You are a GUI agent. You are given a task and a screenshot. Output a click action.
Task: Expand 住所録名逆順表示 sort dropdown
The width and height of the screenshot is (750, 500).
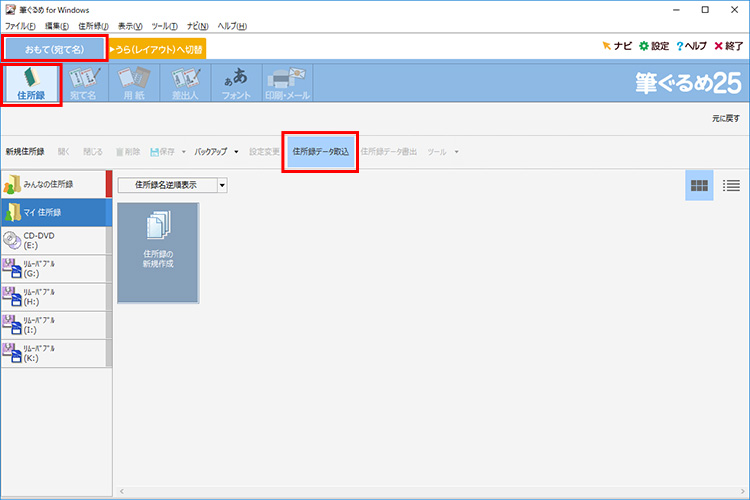(x=222, y=185)
